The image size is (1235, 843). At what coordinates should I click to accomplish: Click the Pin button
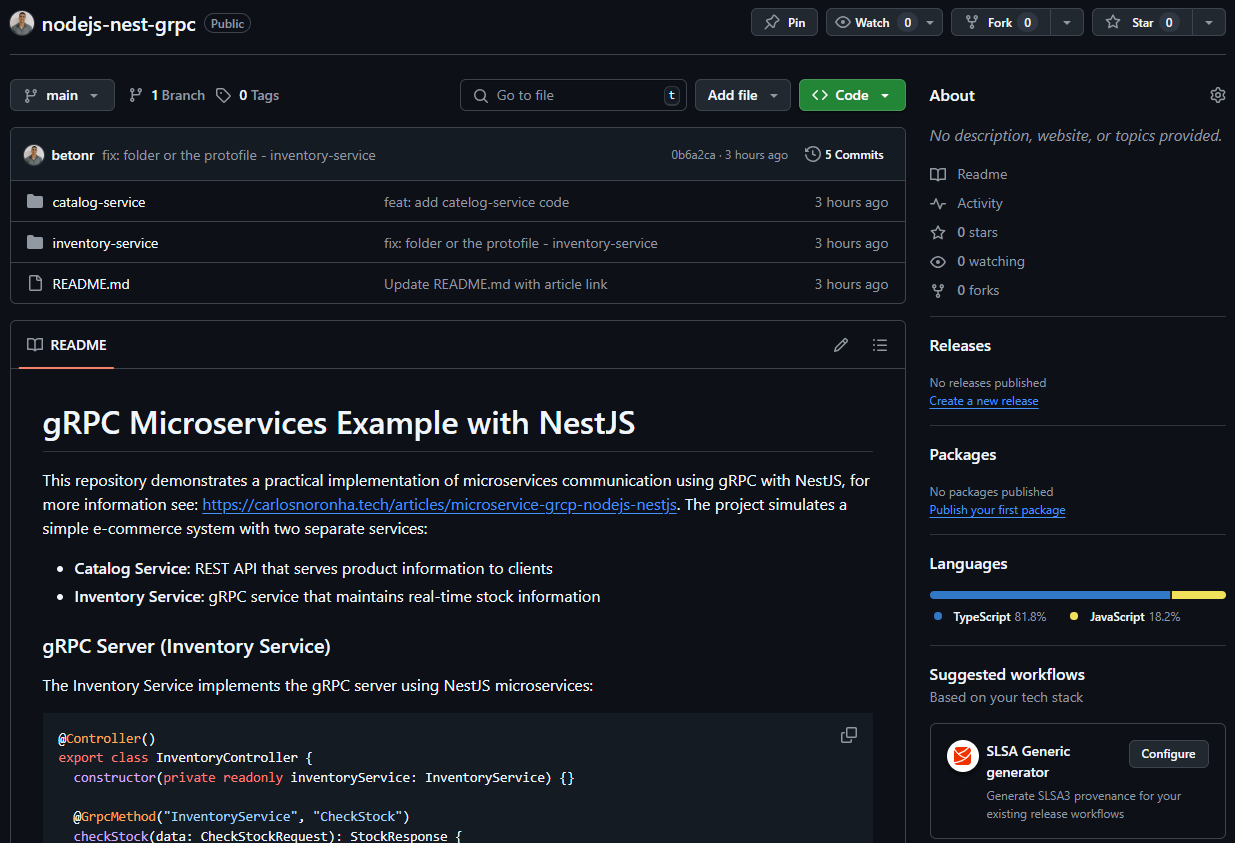tap(784, 22)
